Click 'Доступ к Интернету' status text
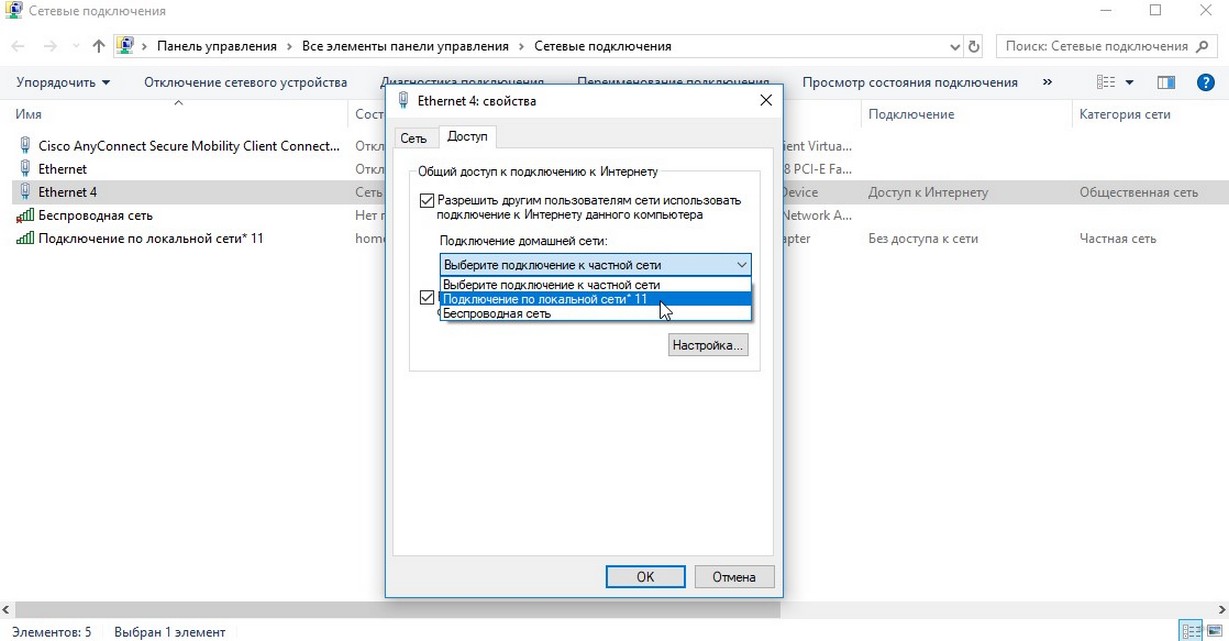The image size is (1229, 641). click(x=928, y=192)
